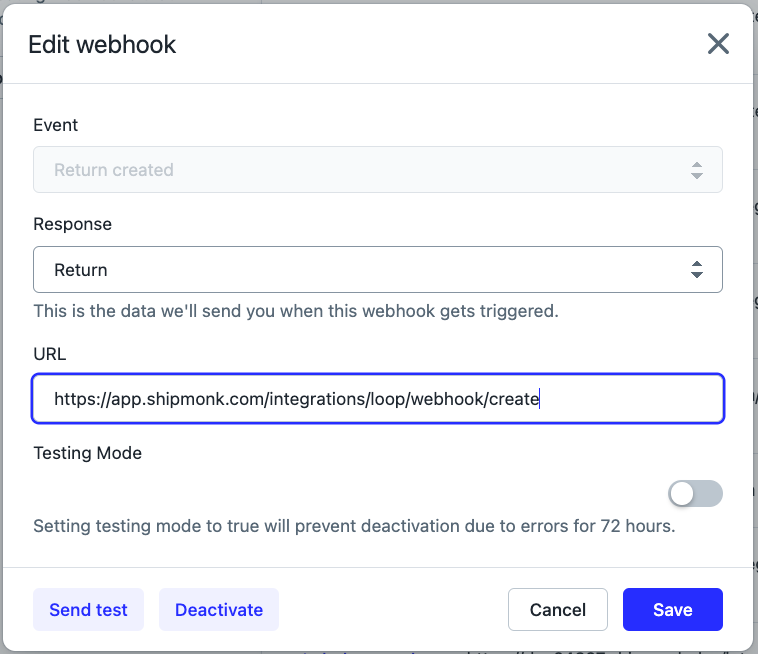This screenshot has height=654, width=758.
Task: Enable the Testing Mode switch
Action: point(695,494)
